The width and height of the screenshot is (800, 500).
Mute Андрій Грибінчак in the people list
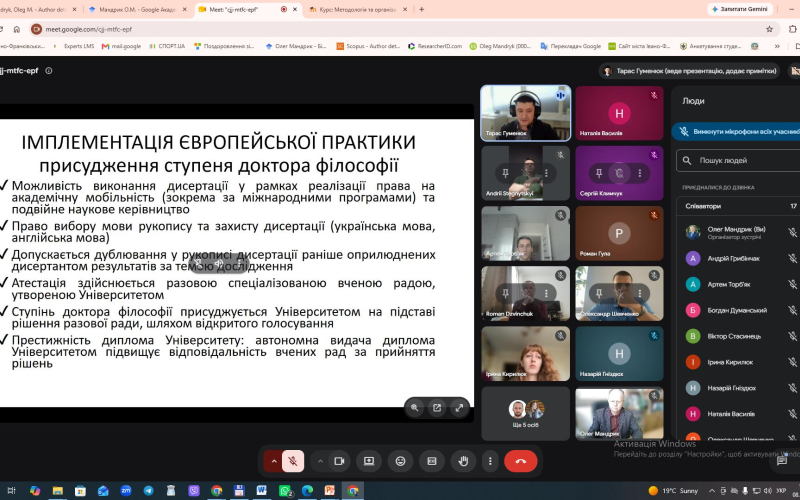point(792,259)
